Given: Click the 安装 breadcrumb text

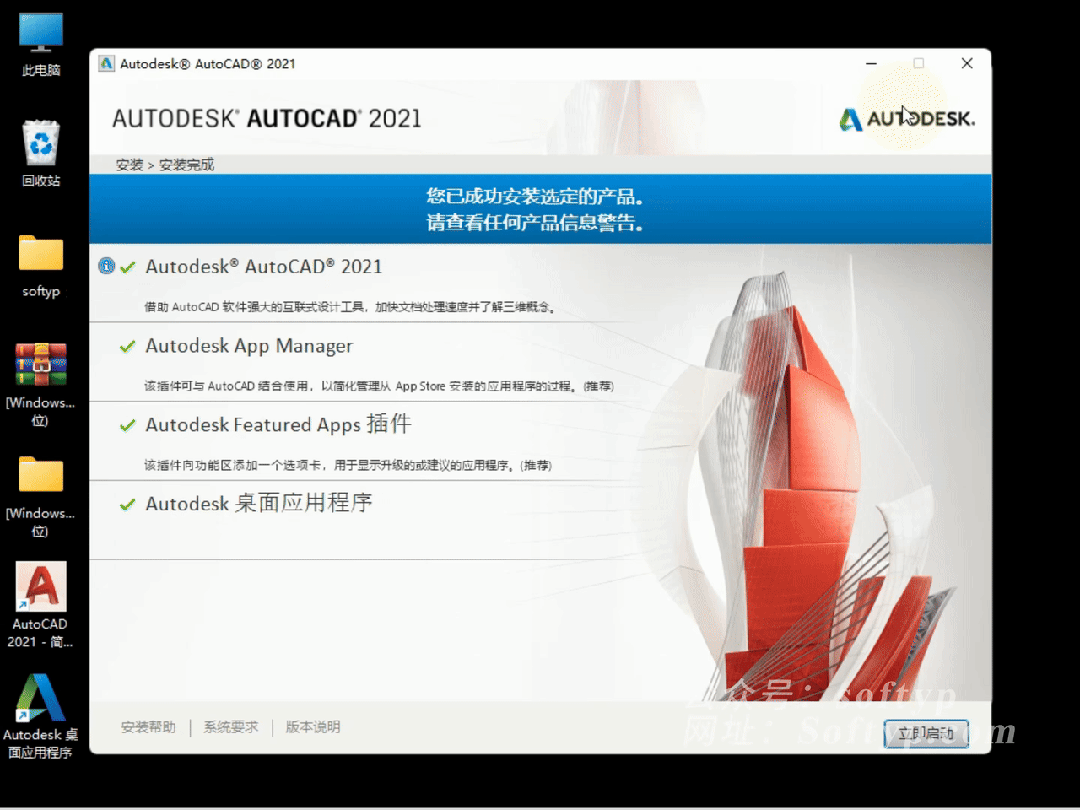Looking at the screenshot, I should point(129,165).
